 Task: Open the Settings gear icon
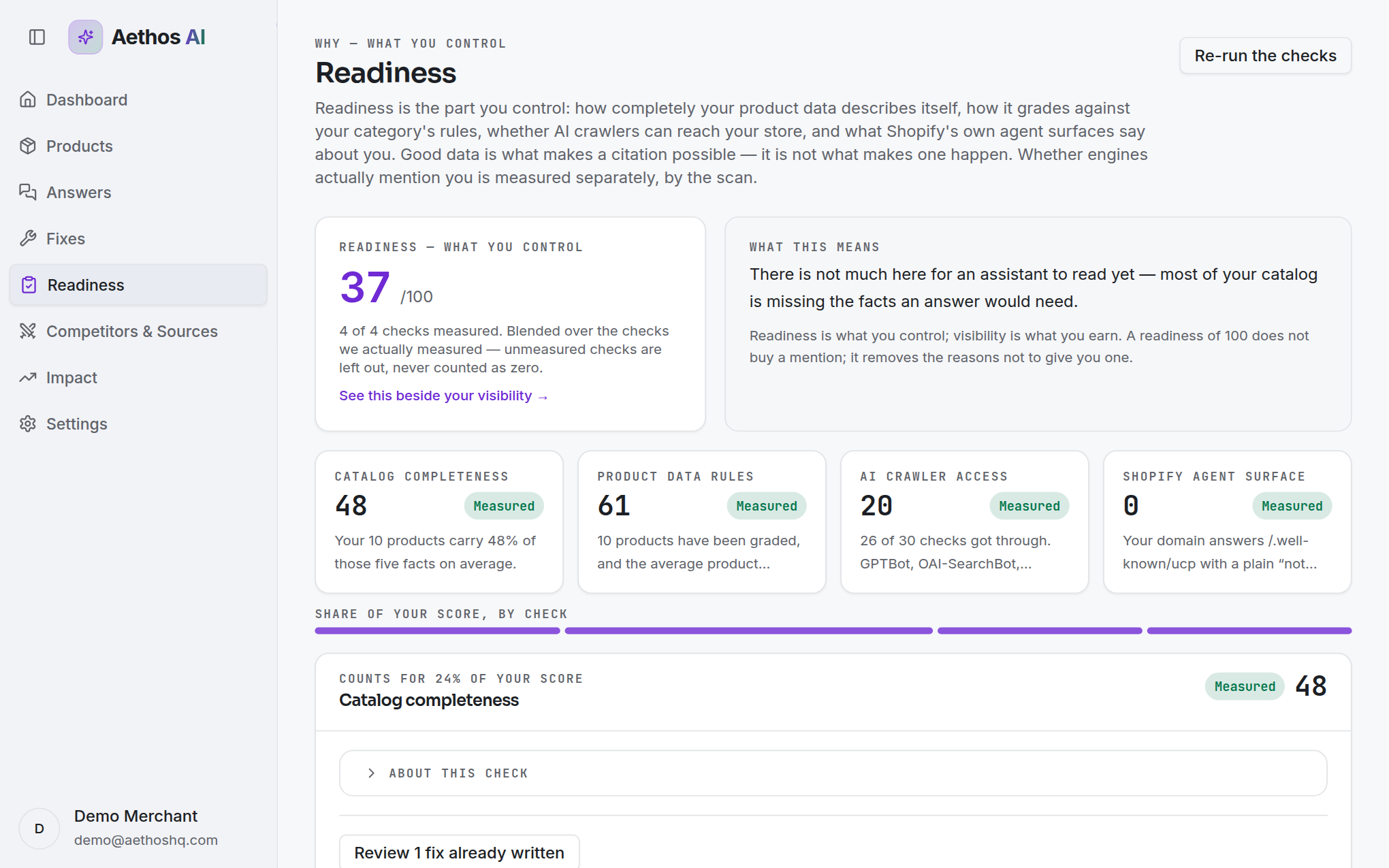[x=28, y=423]
